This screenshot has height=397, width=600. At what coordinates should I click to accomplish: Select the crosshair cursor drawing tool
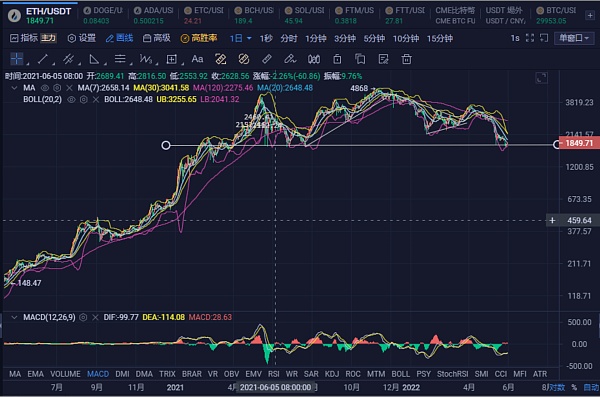point(16,59)
